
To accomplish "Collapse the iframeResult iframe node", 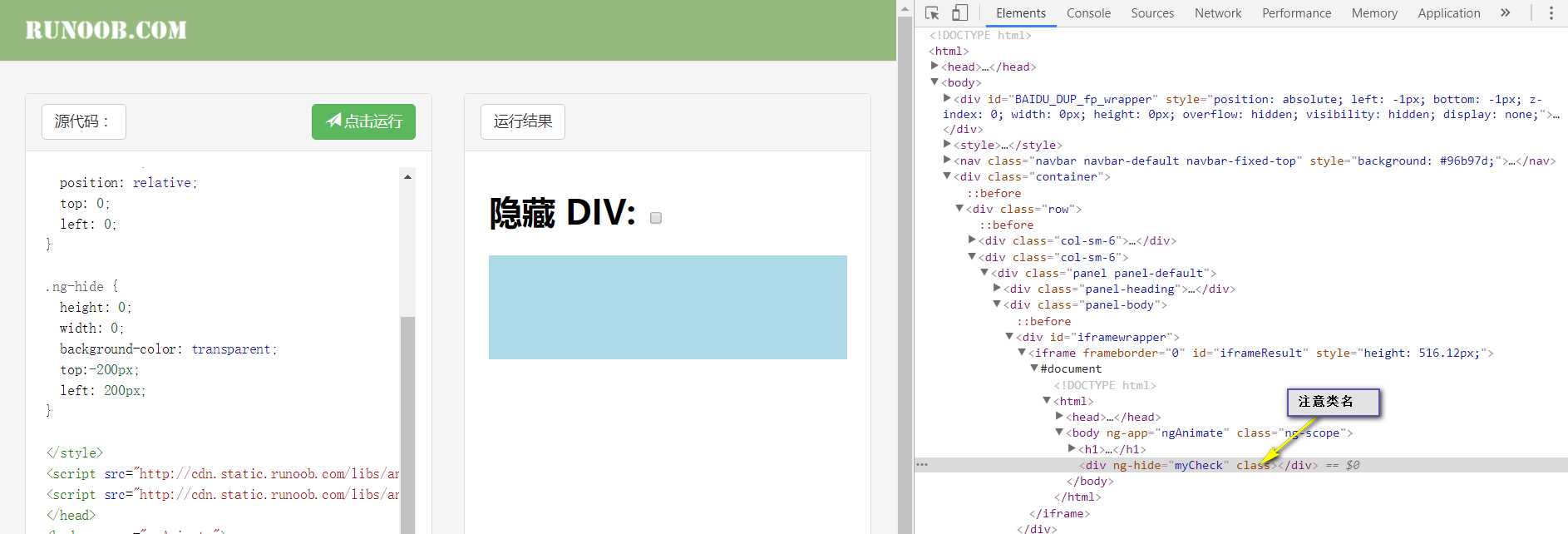I will [x=1022, y=353].
